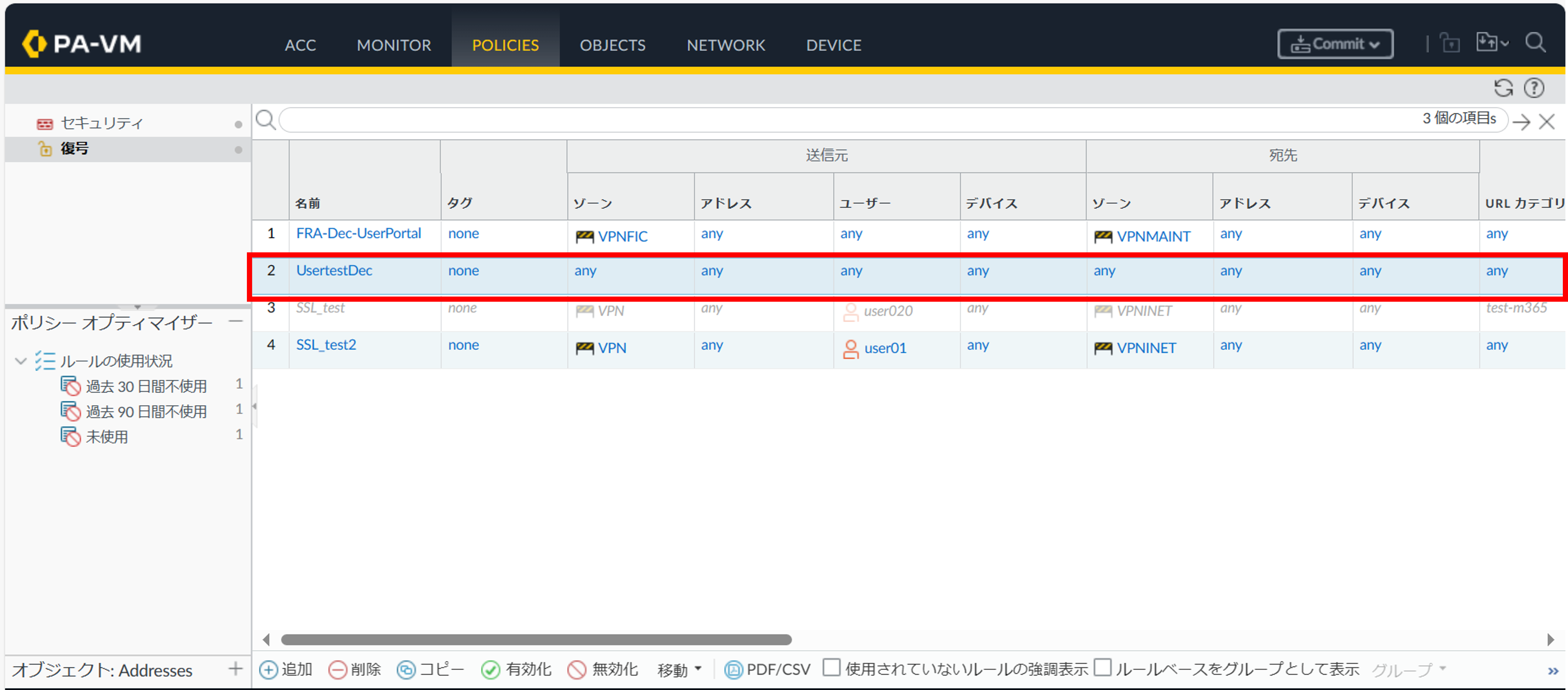1568x690 pixels.
Task: Open the 移動 (move) dropdown menu
Action: [679, 669]
